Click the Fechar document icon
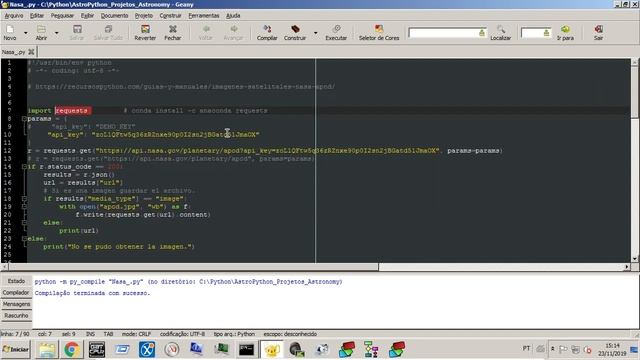 coord(173,32)
